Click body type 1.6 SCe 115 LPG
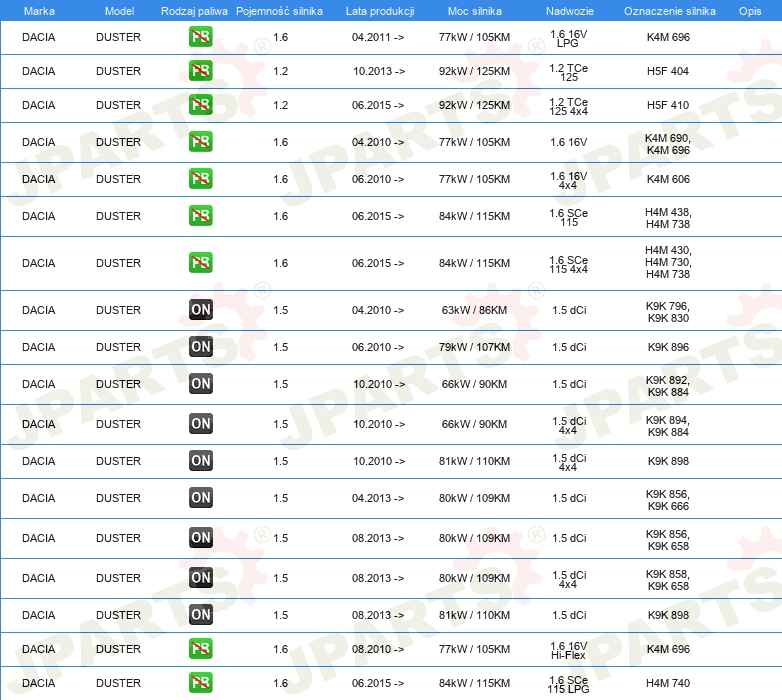This screenshot has height=700, width=782. click(569, 684)
